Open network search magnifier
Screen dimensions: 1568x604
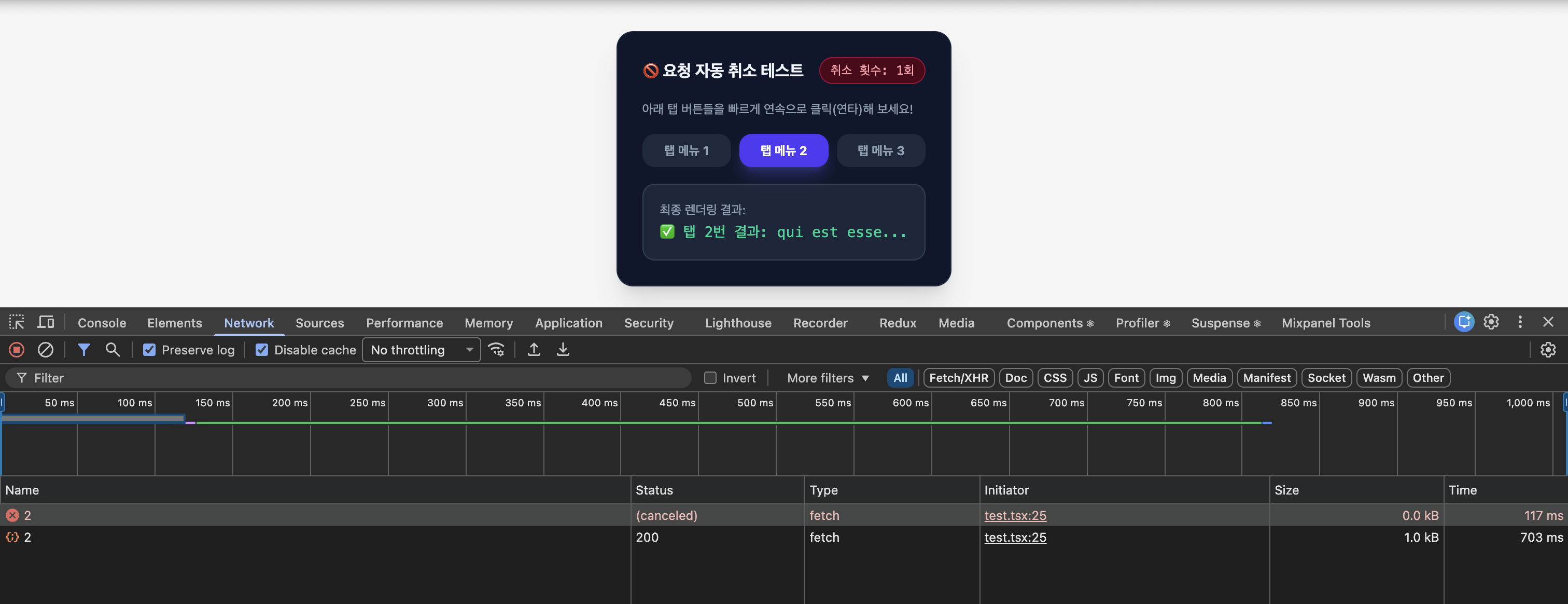tap(113, 350)
